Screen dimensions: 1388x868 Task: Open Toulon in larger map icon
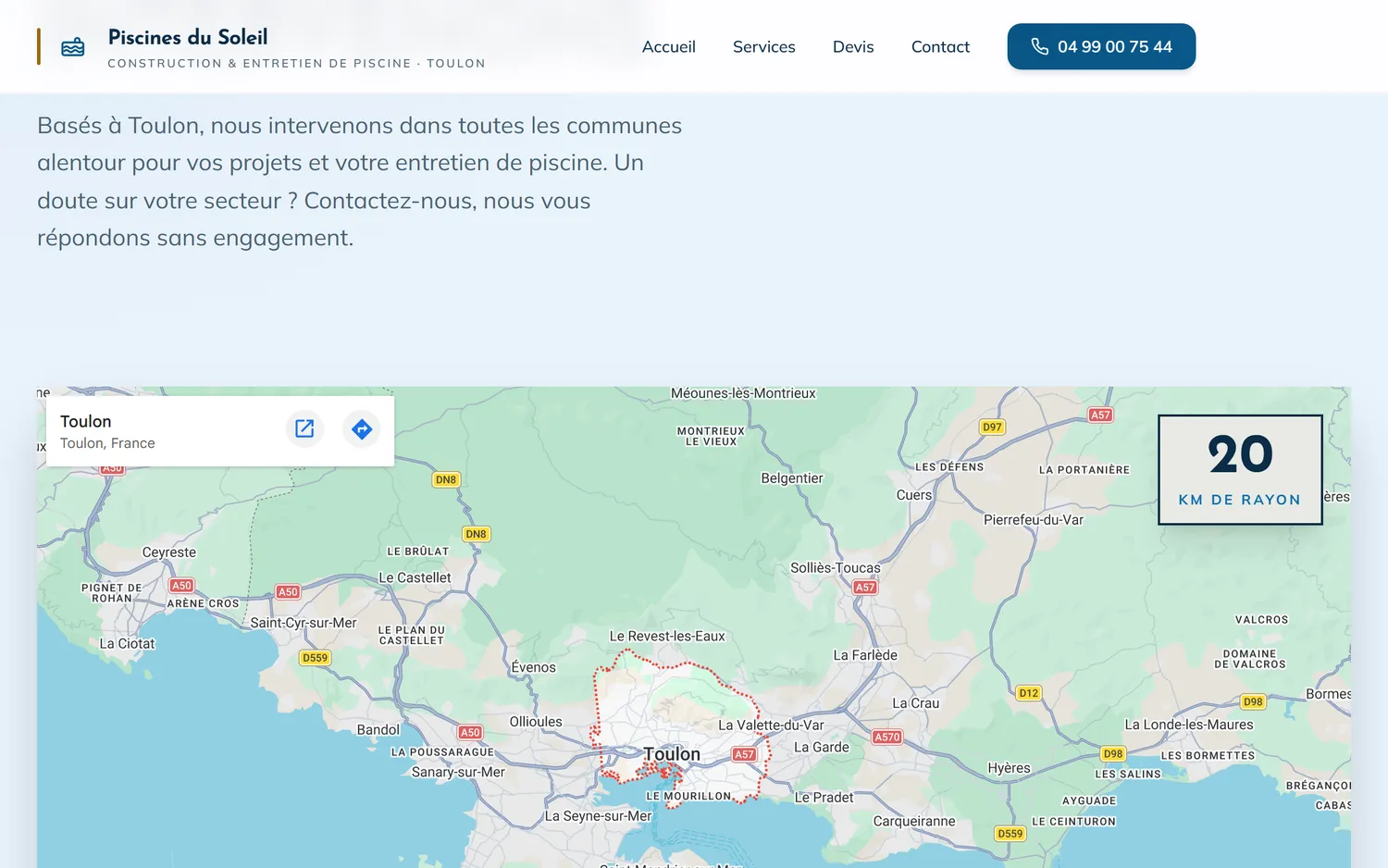click(304, 428)
